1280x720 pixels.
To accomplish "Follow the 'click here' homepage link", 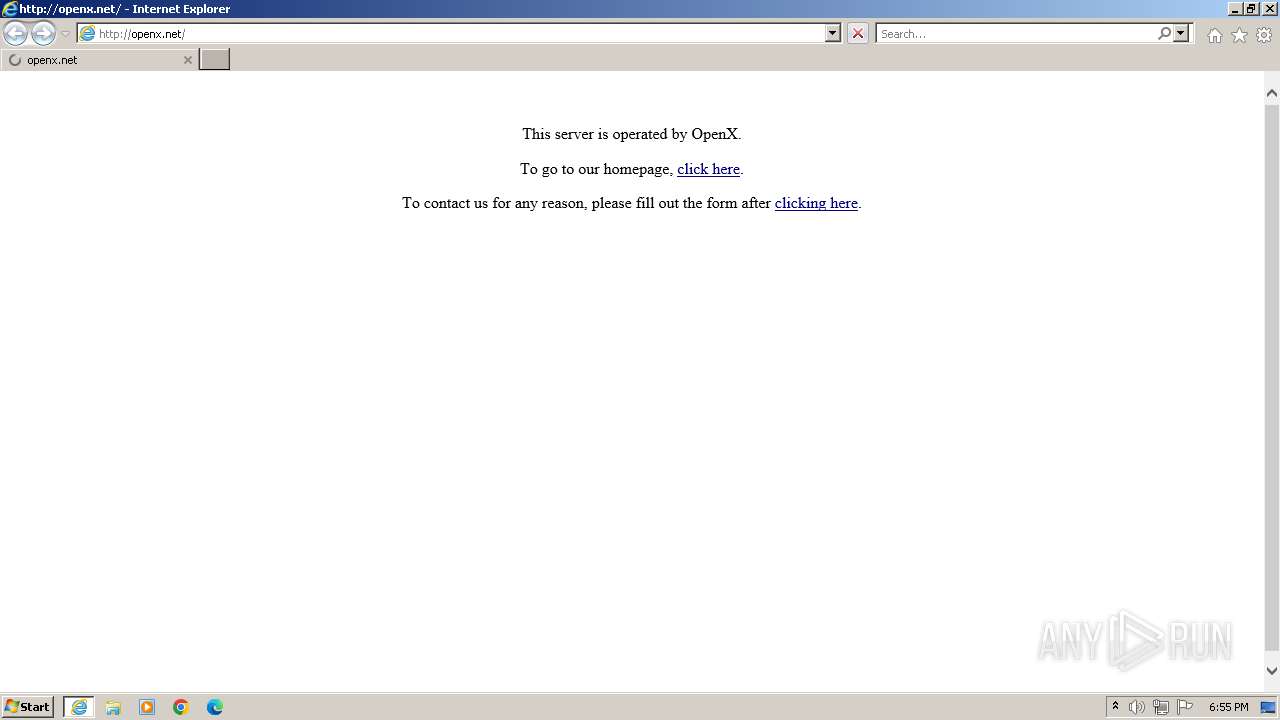I will point(708,169).
